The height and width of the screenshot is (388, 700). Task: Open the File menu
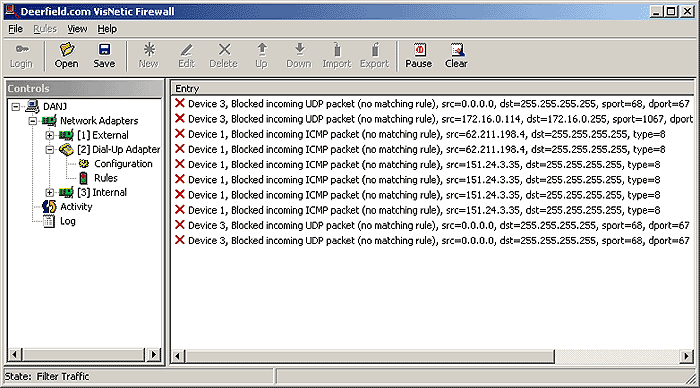[x=15, y=29]
